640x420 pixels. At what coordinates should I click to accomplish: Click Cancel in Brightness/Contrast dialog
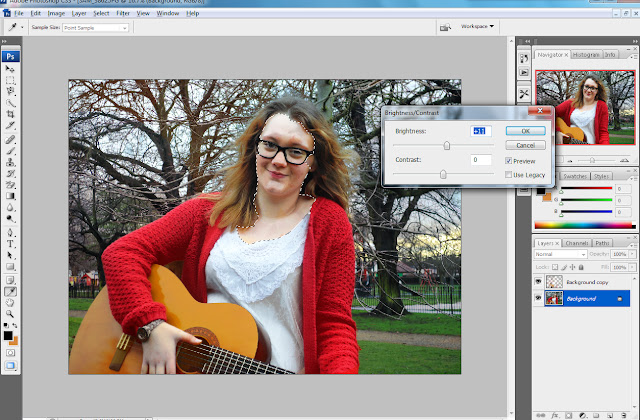click(x=526, y=145)
